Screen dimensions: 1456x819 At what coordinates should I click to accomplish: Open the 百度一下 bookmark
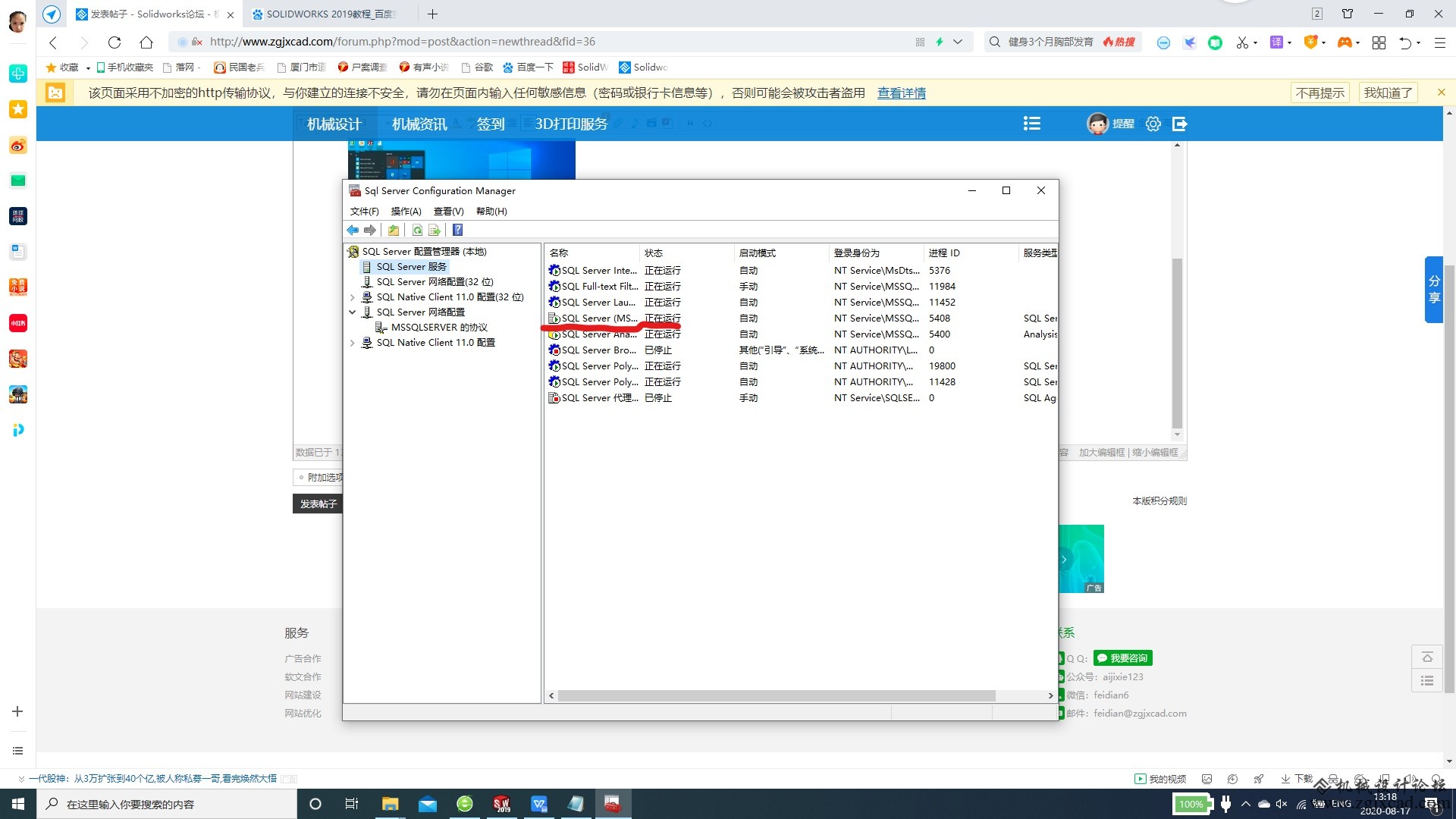pos(528,67)
